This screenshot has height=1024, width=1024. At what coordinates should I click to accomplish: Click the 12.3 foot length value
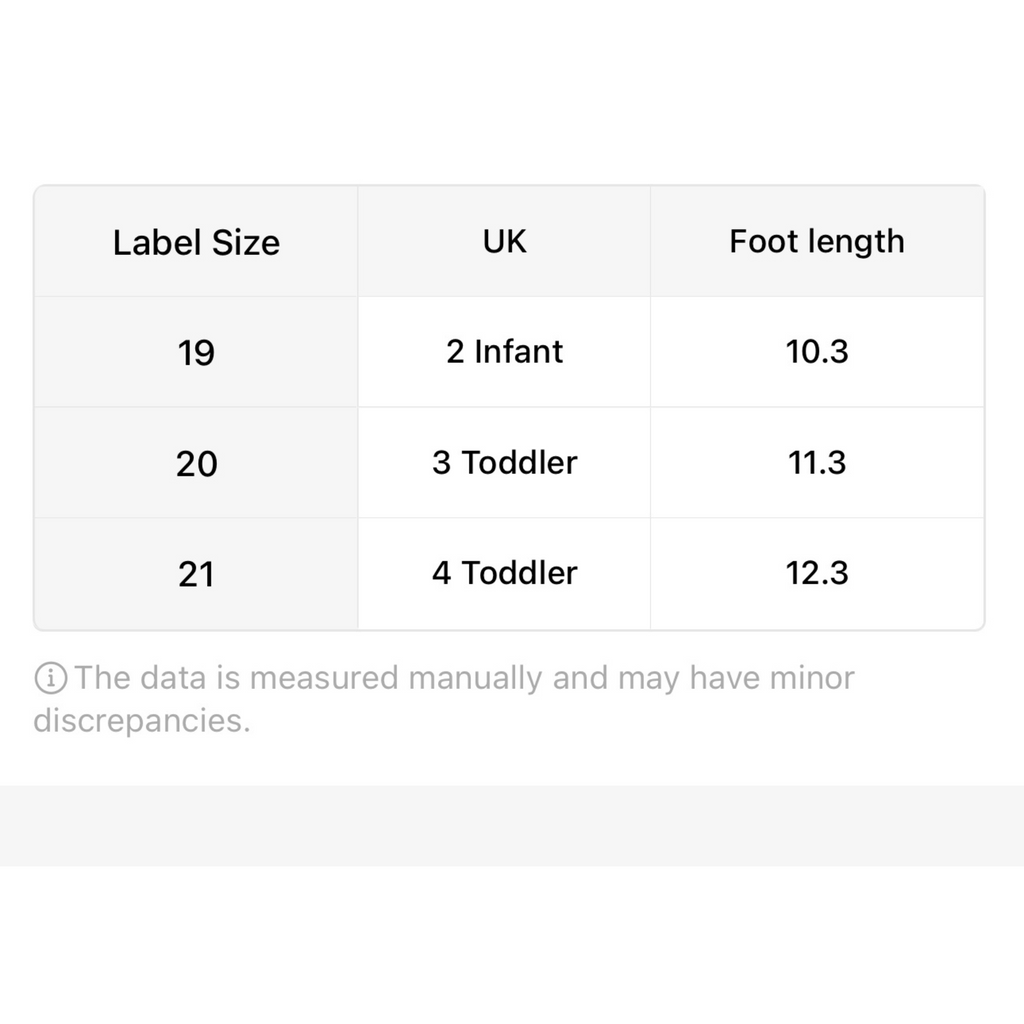tap(817, 574)
